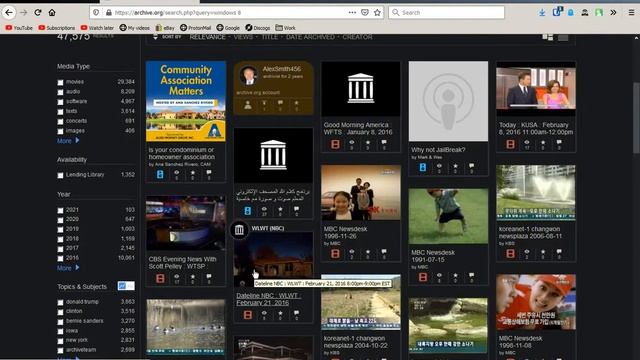Screen dimensions: 640x360
Task: Check the movies media type filter
Action: pyautogui.click(x=60, y=82)
